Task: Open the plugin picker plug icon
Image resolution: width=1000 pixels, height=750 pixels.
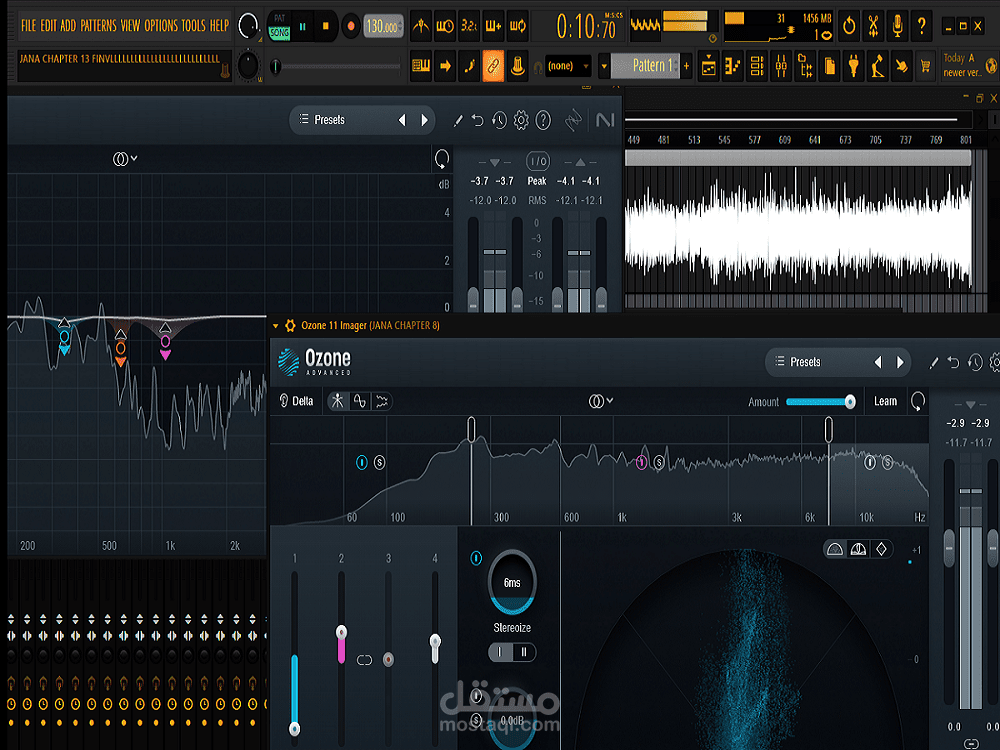Action: point(853,66)
